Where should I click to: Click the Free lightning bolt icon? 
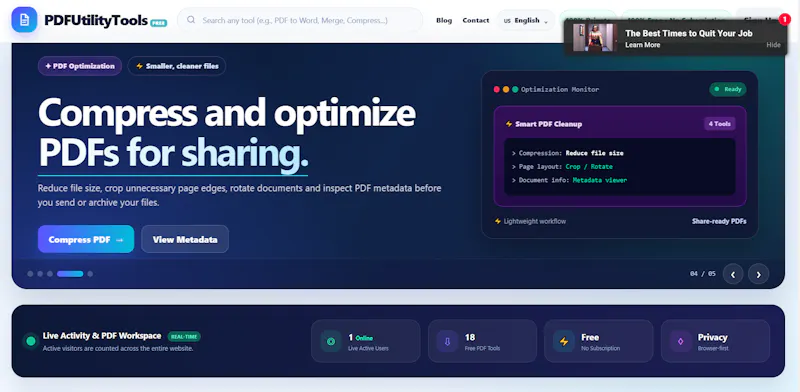click(564, 341)
